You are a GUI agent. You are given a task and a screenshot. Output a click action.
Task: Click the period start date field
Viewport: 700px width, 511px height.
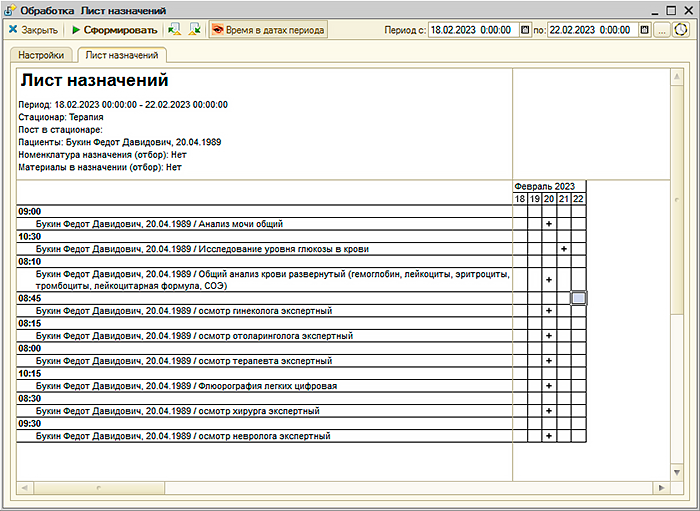pyautogui.click(x=472, y=30)
